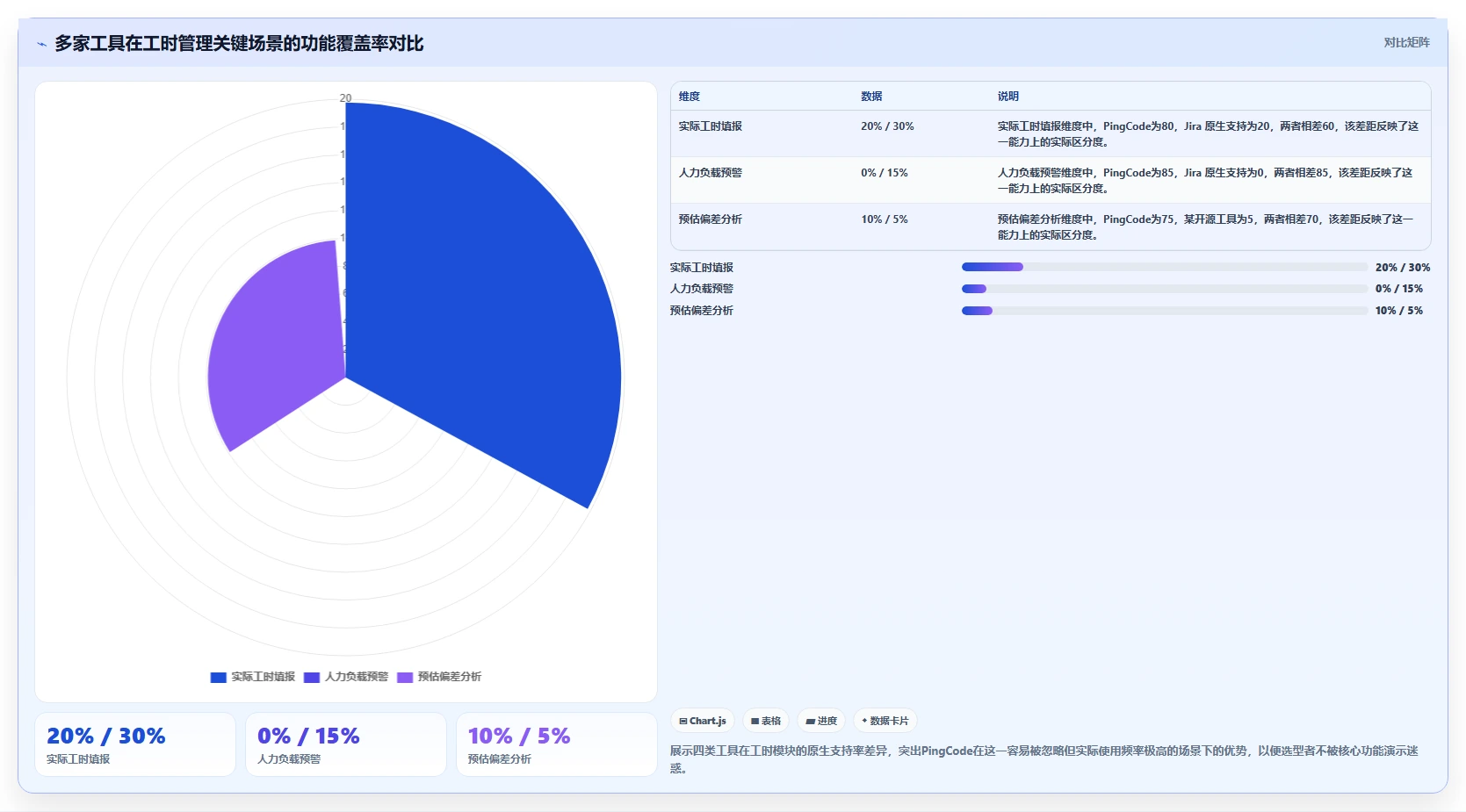Viewport: 1466px width, 812px height.
Task: Click the 表格 tag chip
Action: (x=766, y=721)
